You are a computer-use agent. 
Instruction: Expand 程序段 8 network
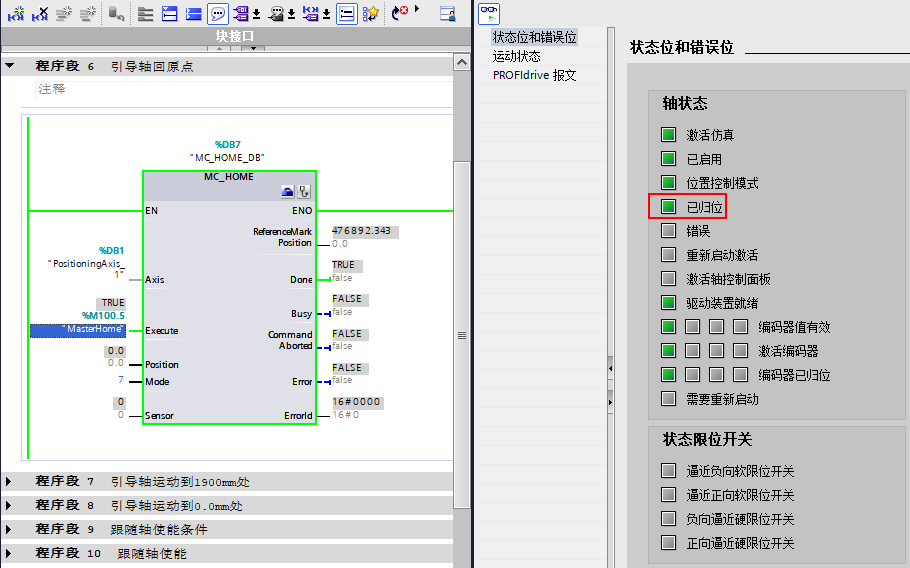(8, 505)
